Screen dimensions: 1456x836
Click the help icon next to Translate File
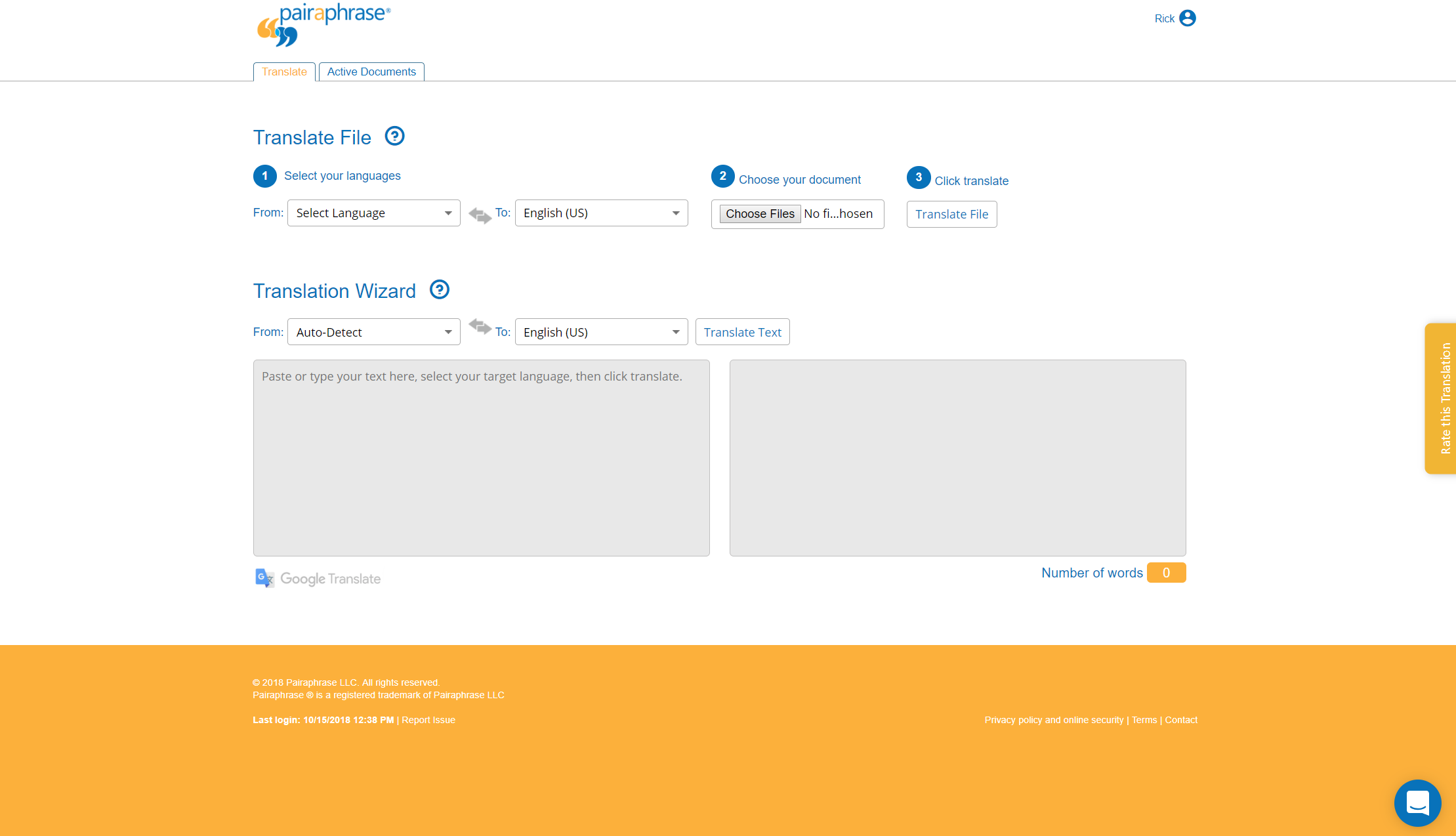tap(395, 136)
